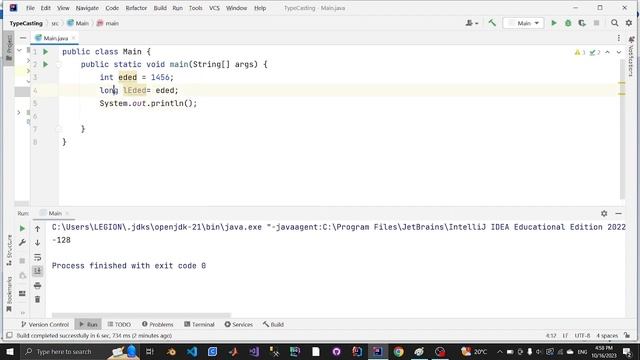This screenshot has width=640, height=360.
Task: Hide the Run tool window
Action: point(618,213)
